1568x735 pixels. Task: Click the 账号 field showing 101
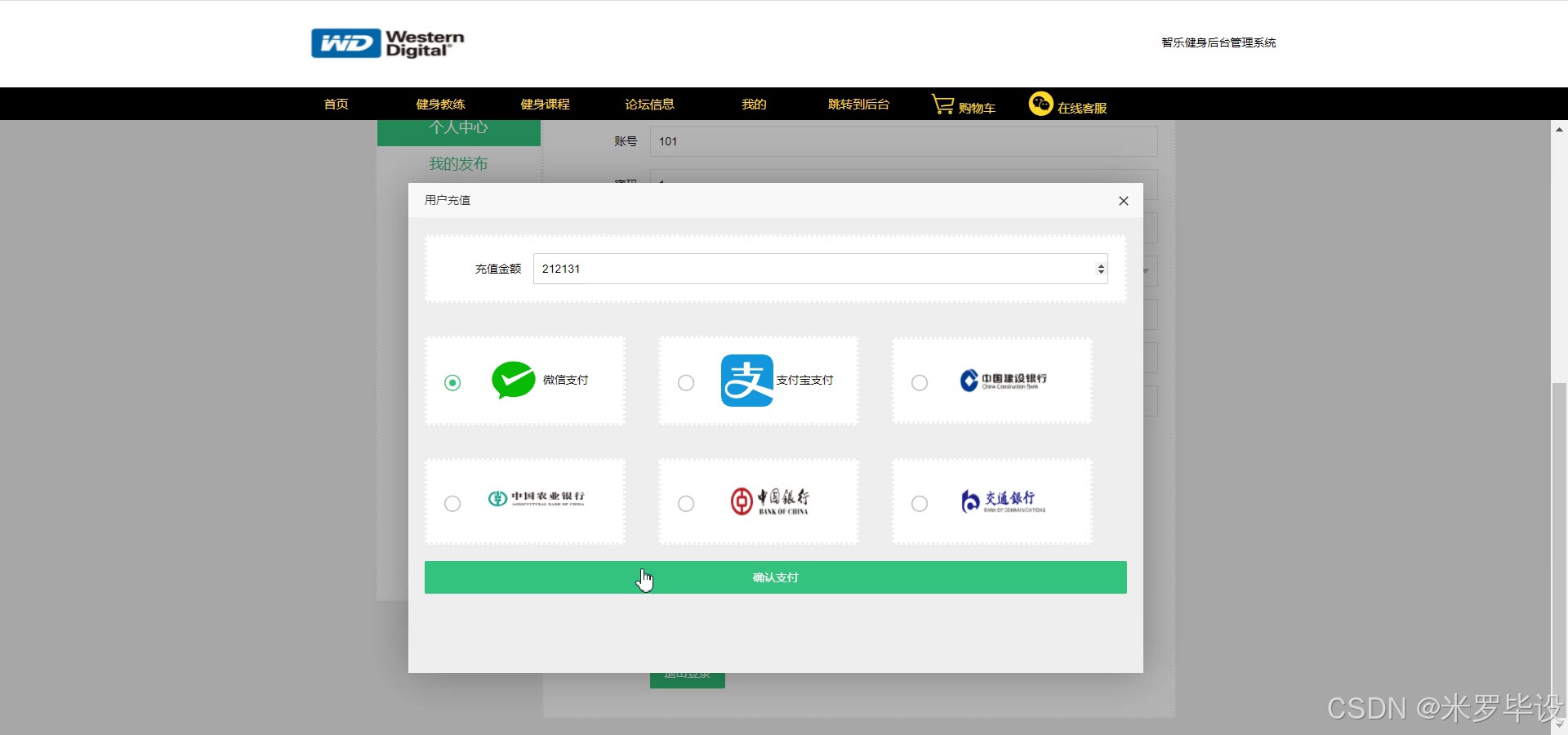tap(903, 141)
